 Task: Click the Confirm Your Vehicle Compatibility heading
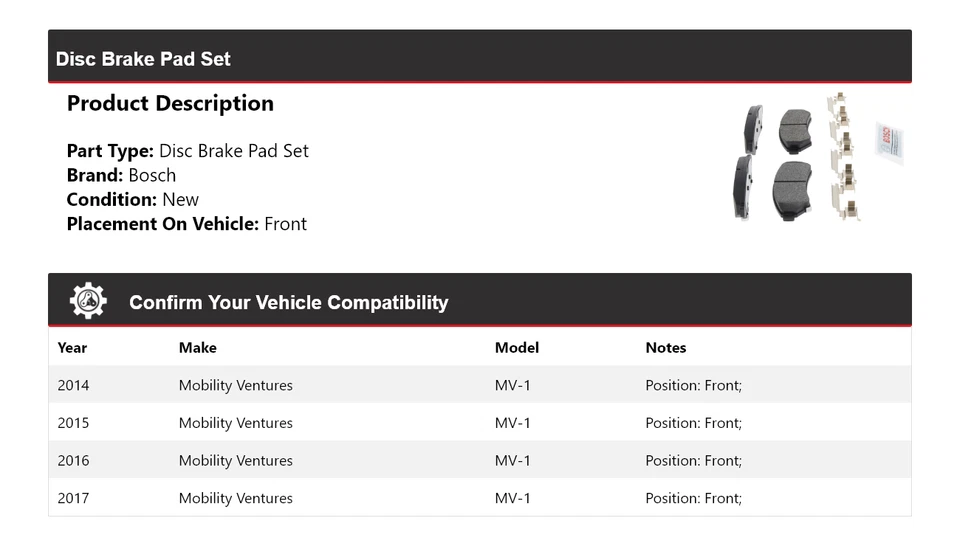pyautogui.click(x=288, y=302)
